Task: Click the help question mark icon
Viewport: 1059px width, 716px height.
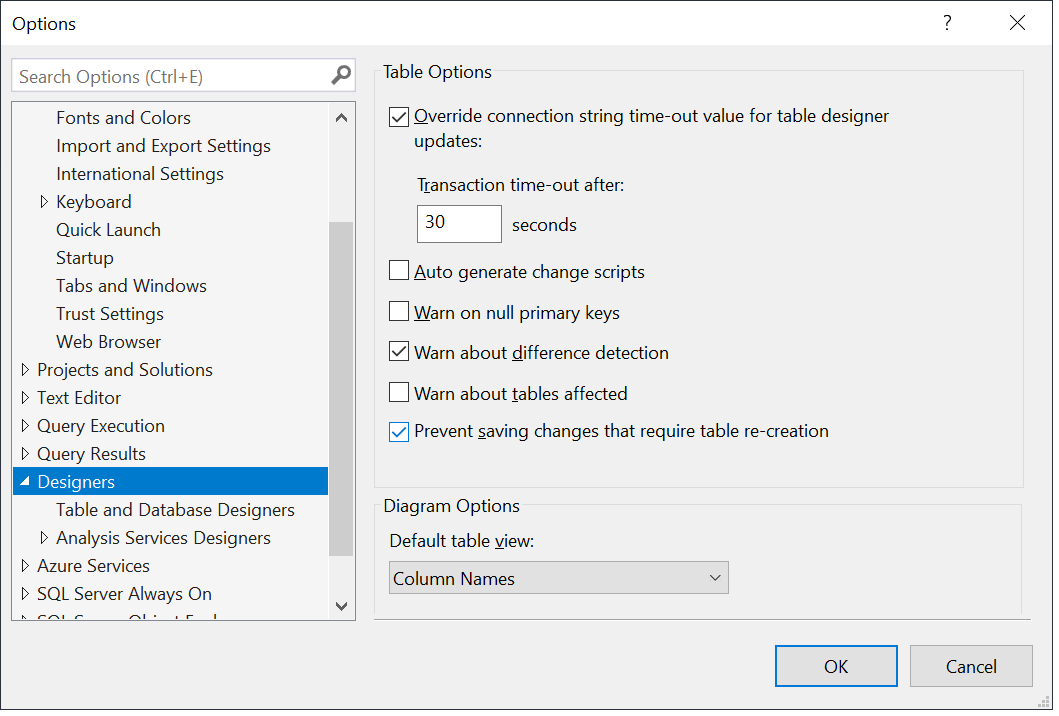Action: coord(947,22)
